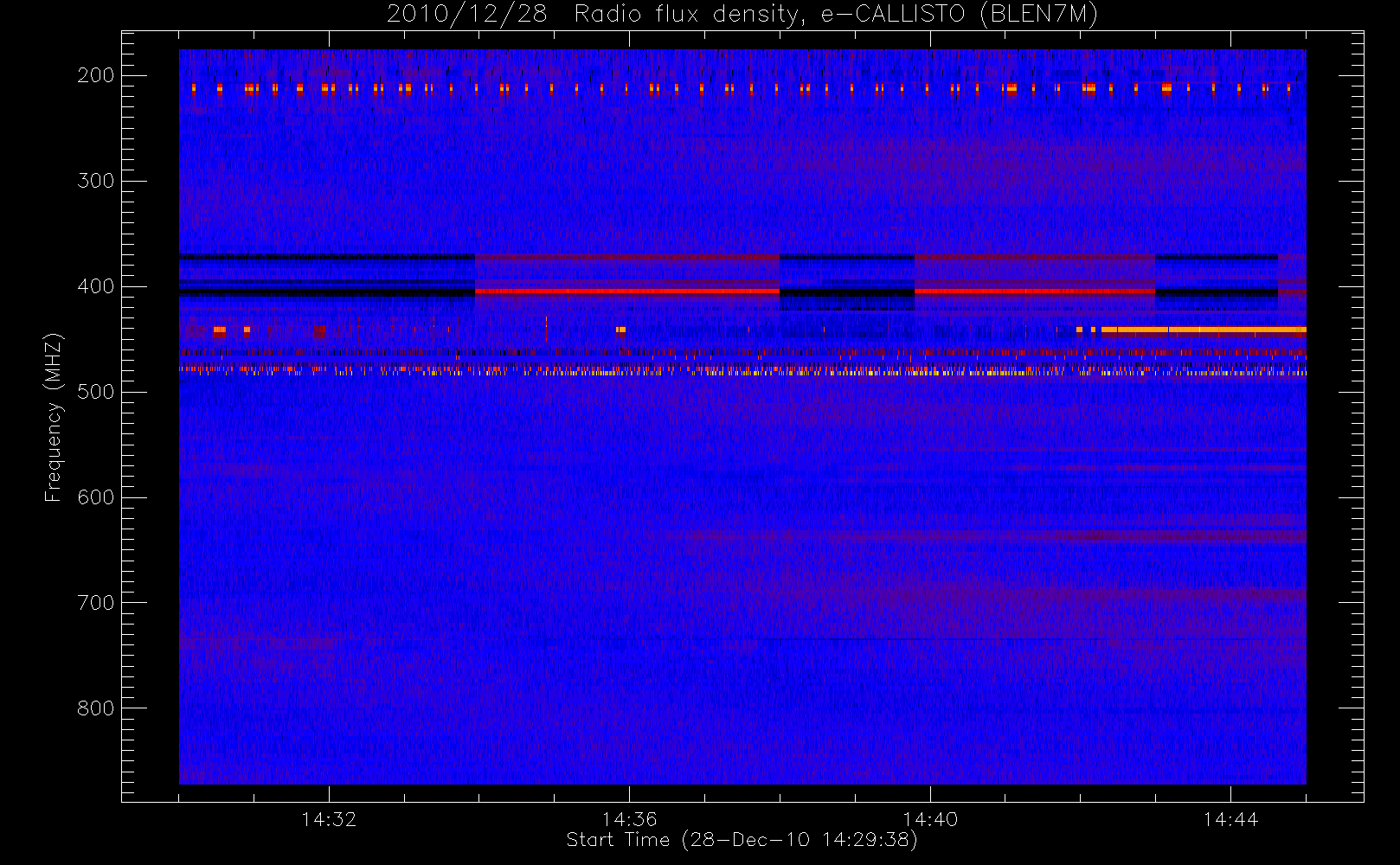Select the 700 frequency tick label
Screen dimensions: 1400x865
tap(96, 603)
